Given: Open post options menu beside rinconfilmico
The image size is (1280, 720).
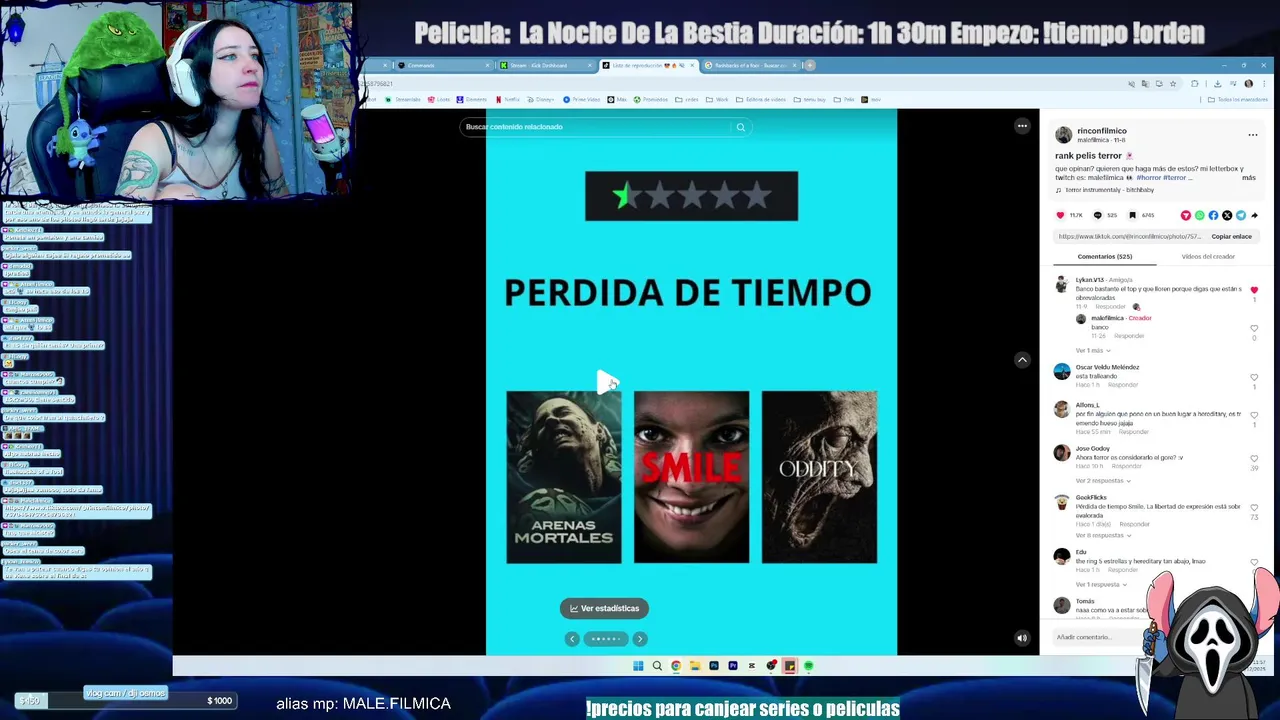Looking at the screenshot, I should (1252, 135).
